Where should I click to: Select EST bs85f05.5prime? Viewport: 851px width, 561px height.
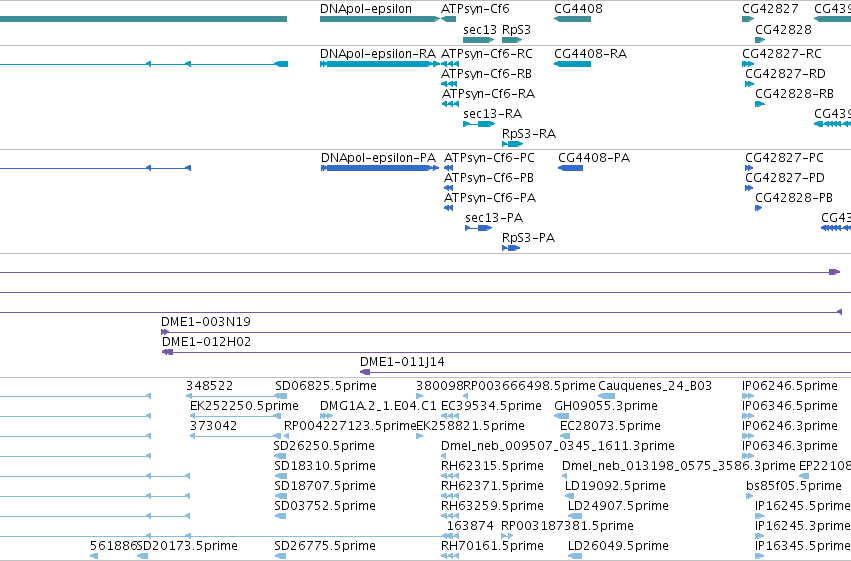793,486
